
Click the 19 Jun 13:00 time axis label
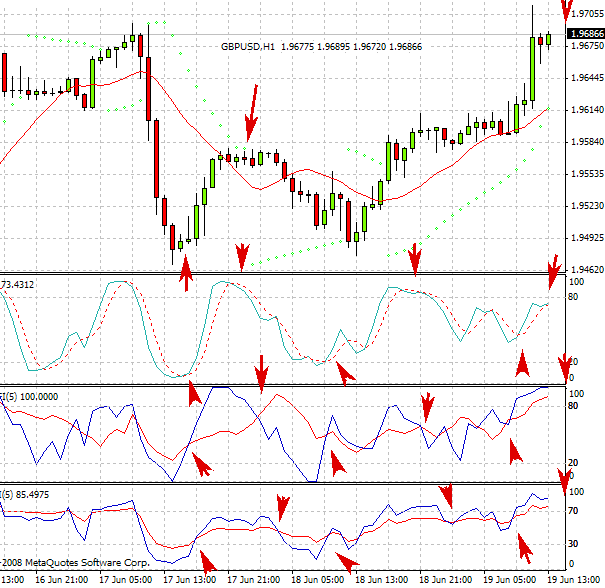(578, 580)
